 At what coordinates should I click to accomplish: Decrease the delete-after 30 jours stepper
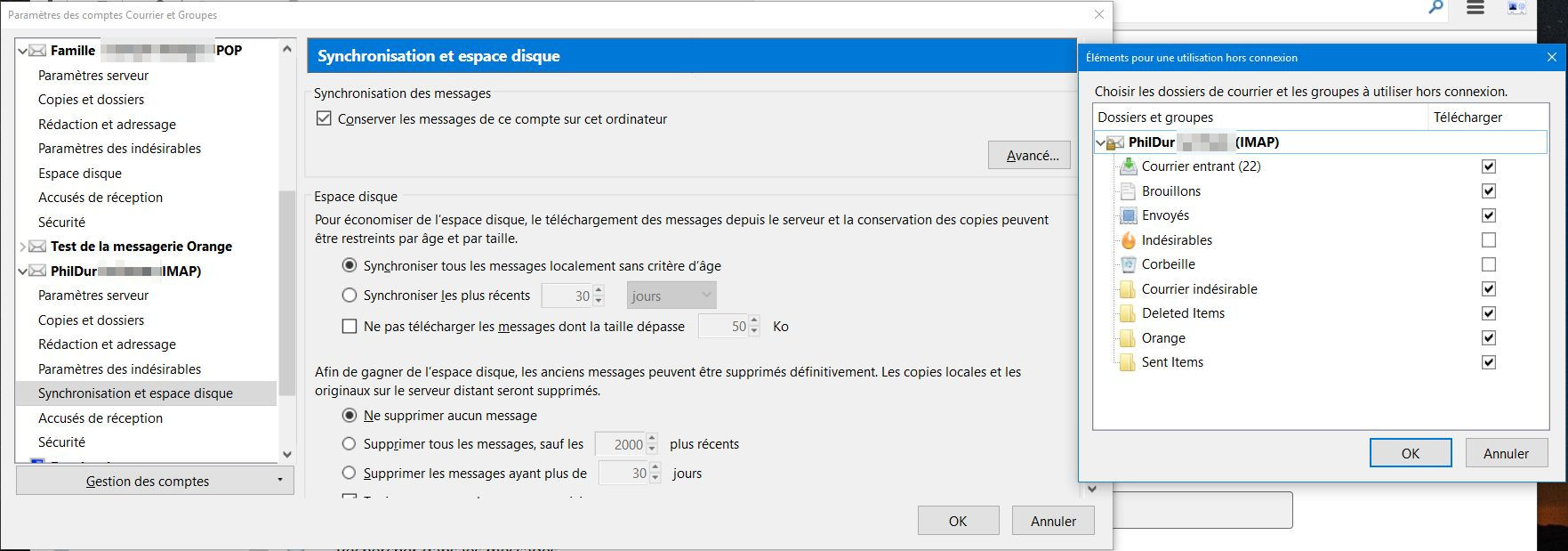[655, 479]
